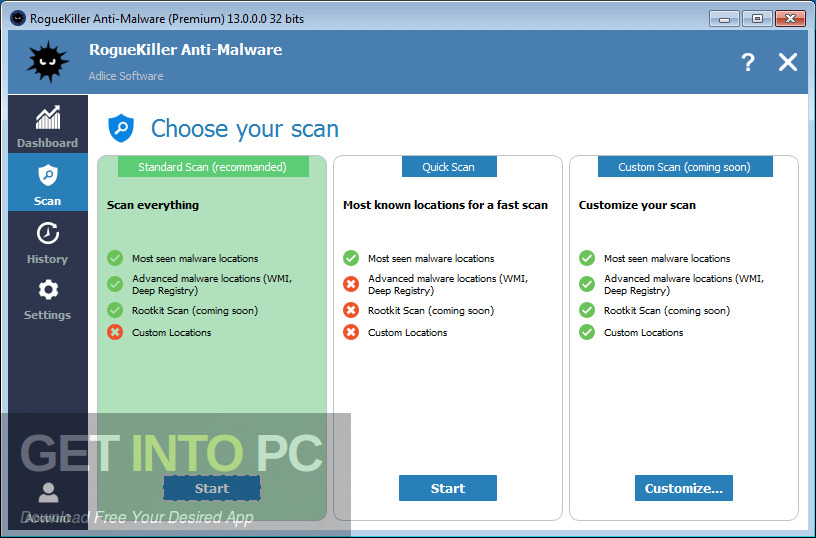Click green check for Standard 'Most seen malware locations'
816x538 pixels.
tap(115, 258)
